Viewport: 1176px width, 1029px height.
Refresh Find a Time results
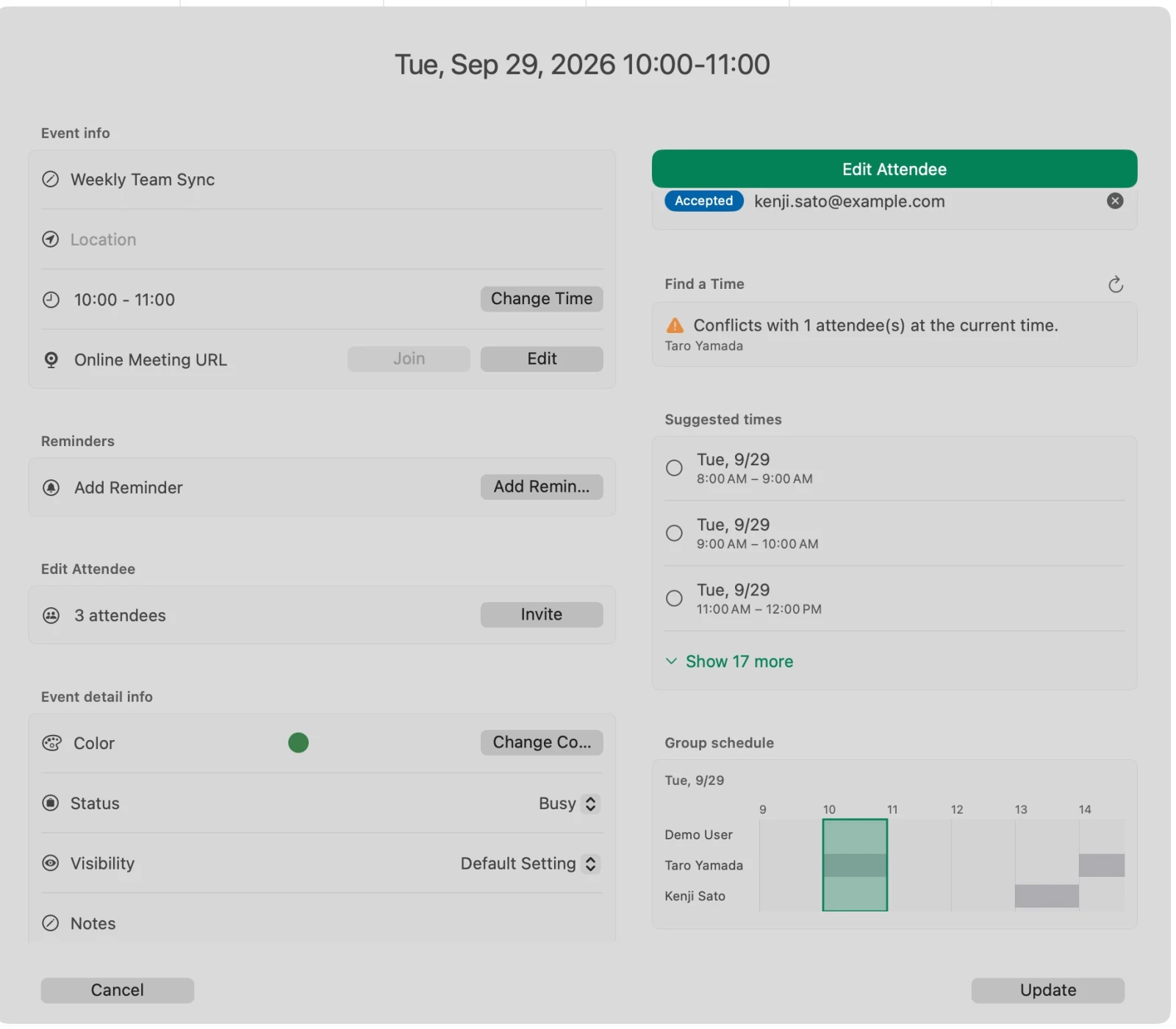point(1115,284)
